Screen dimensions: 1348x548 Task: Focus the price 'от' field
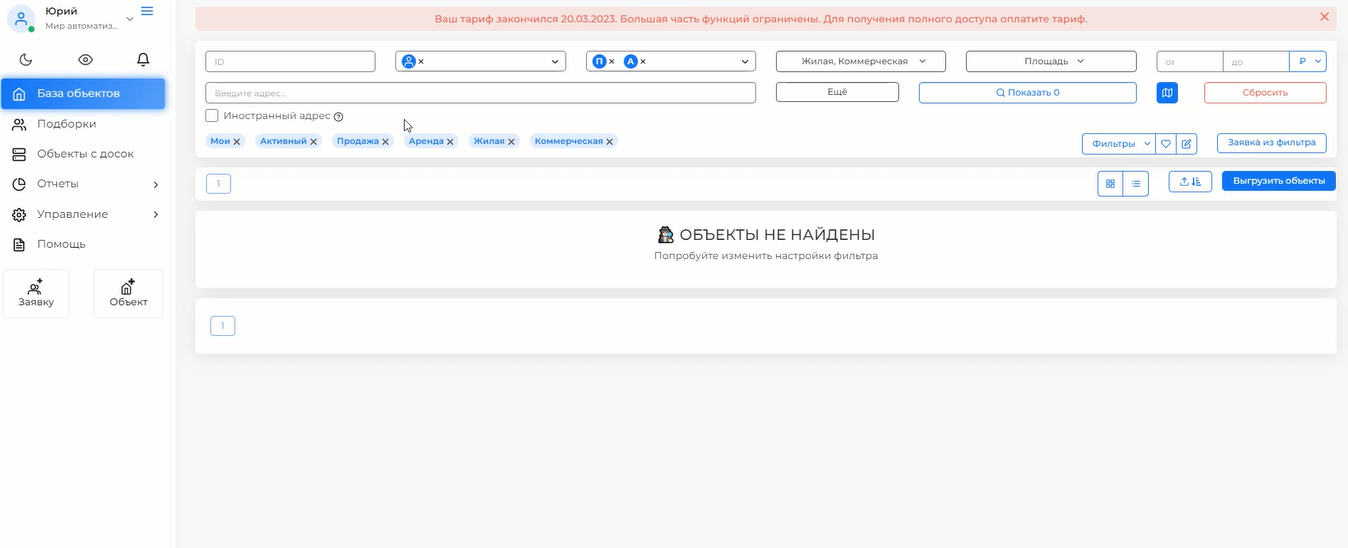[1190, 62]
